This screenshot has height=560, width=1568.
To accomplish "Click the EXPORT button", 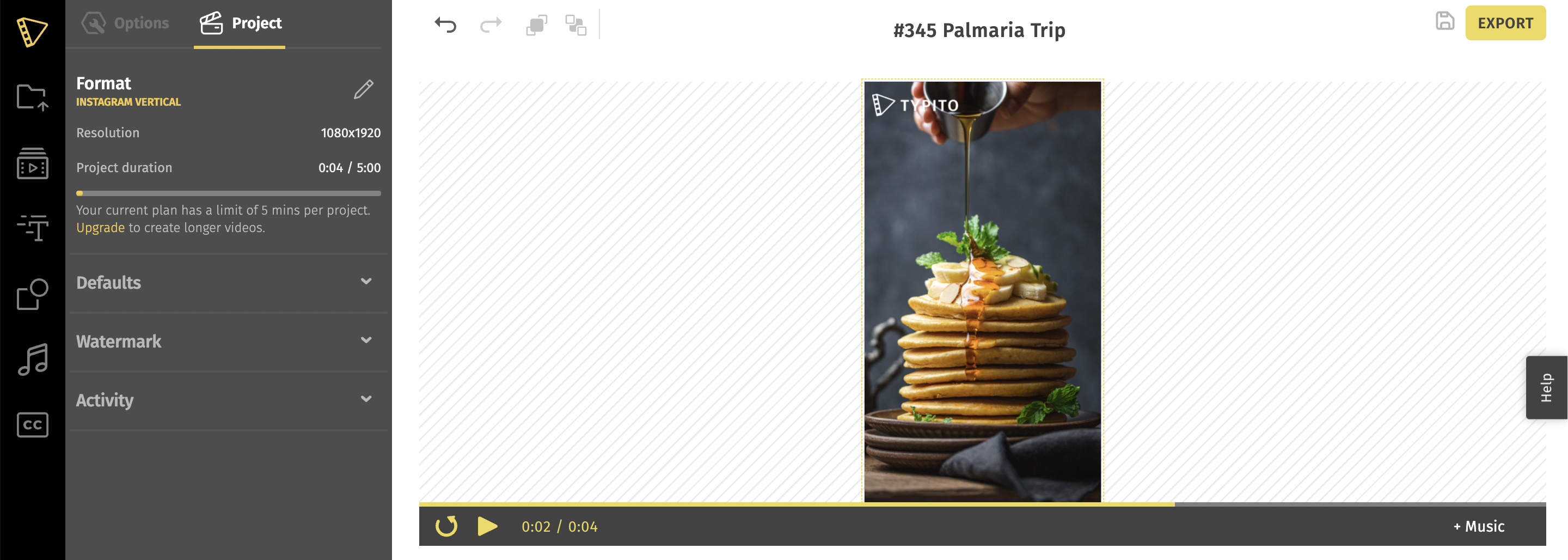I will (x=1505, y=23).
